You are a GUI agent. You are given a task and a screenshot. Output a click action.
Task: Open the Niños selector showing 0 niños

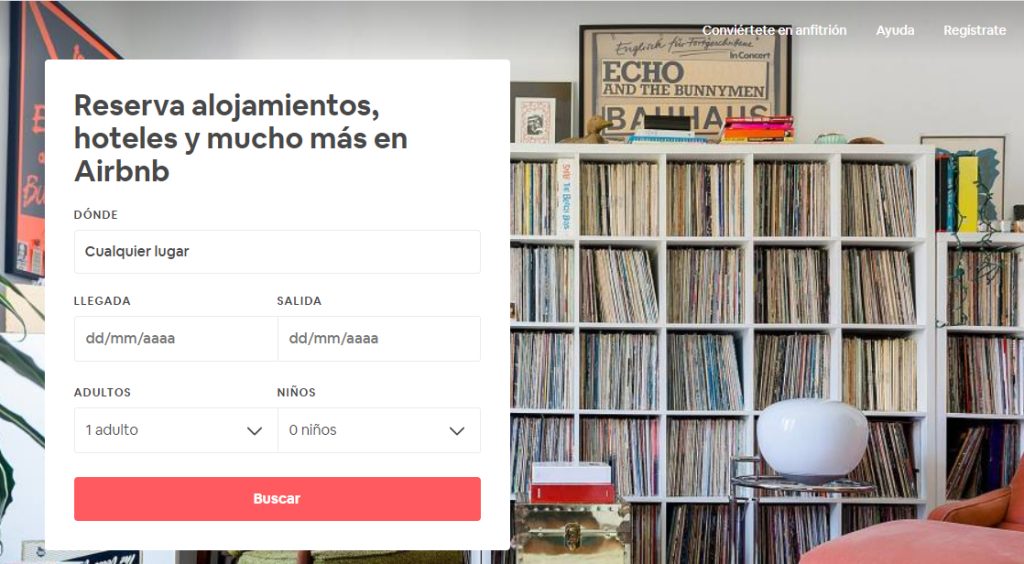(x=379, y=430)
